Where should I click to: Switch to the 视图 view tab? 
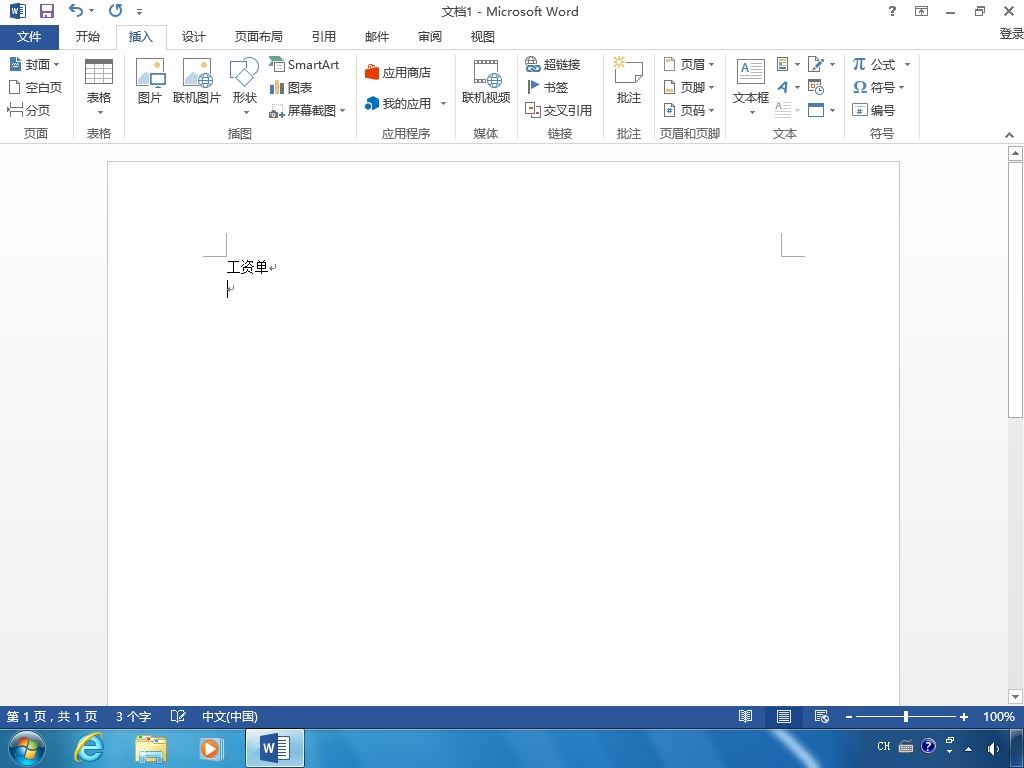pyautogui.click(x=483, y=37)
